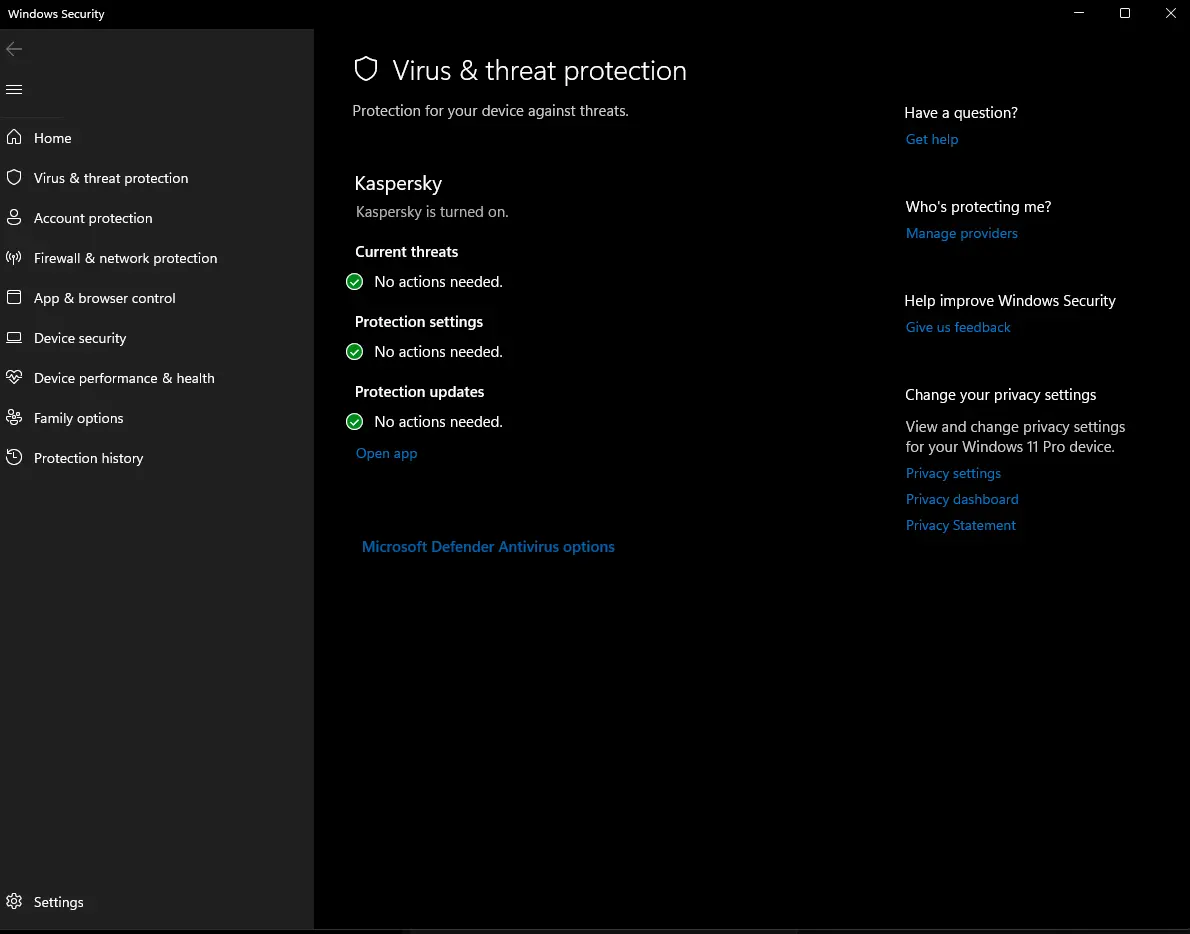Click the Settings gear icon

pos(14,901)
